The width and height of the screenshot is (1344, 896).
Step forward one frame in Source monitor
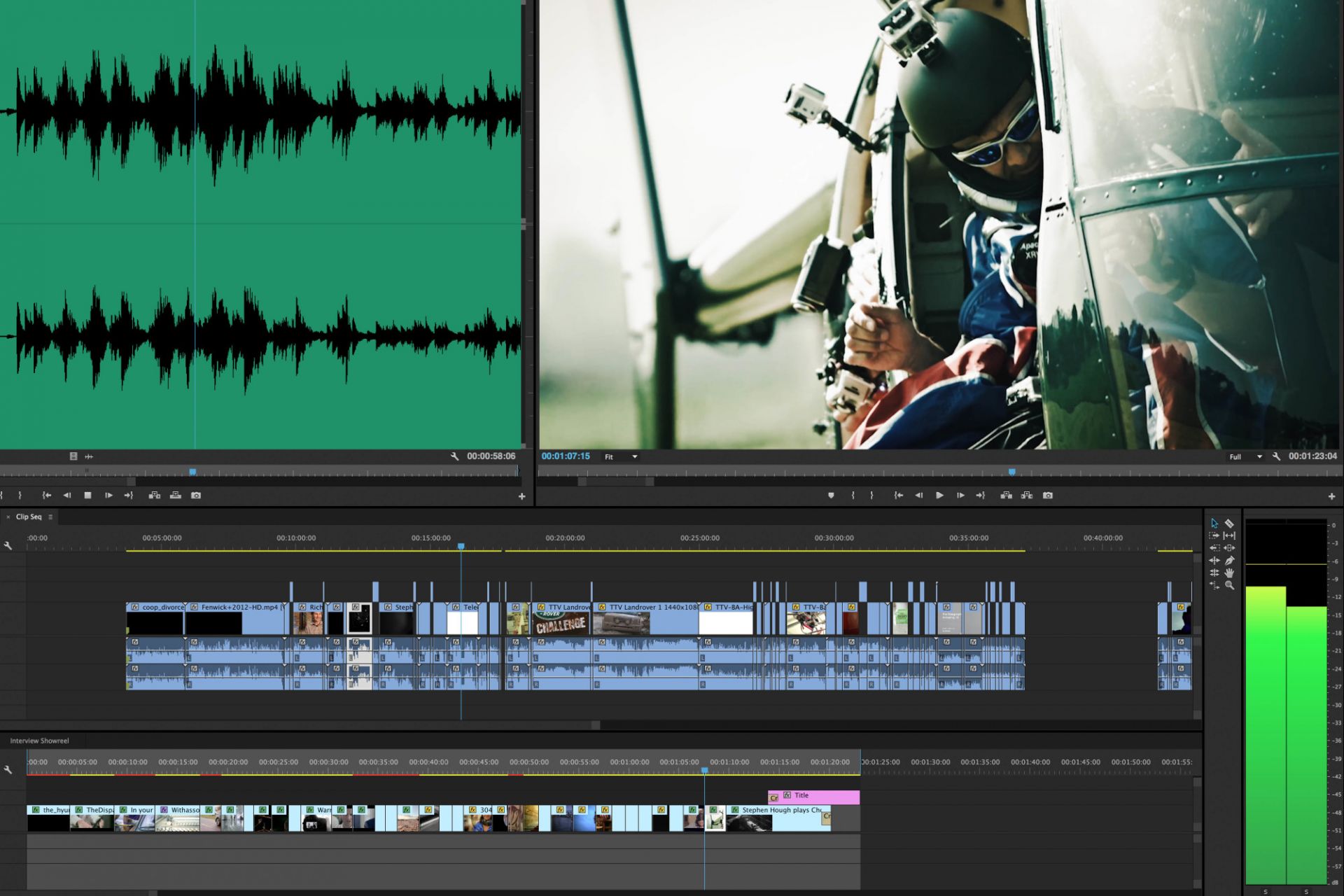108,496
